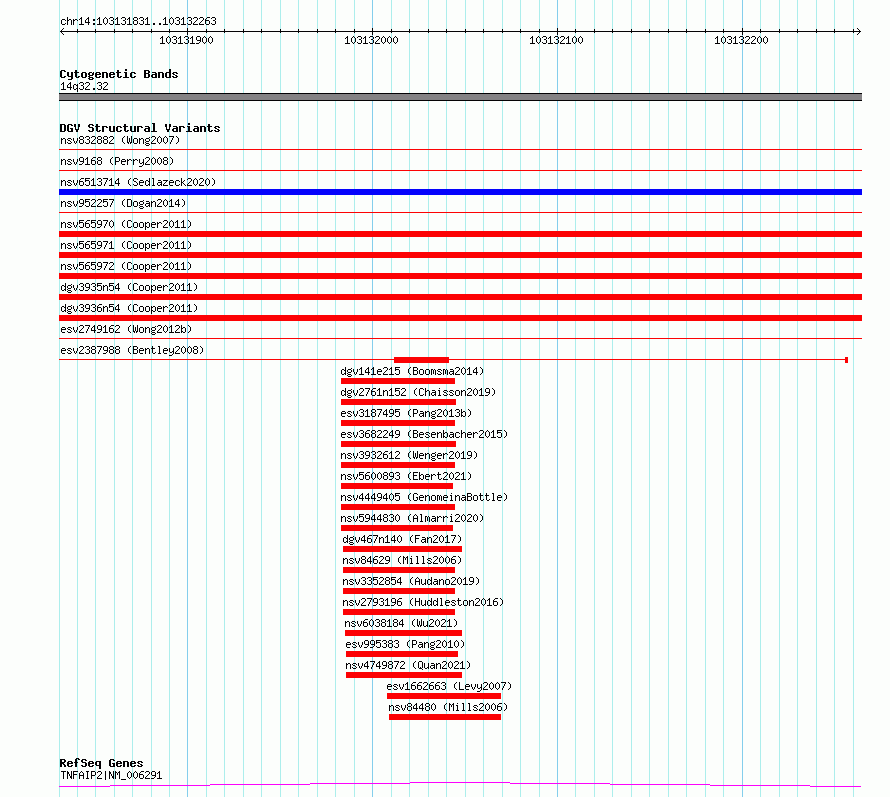This screenshot has height=797, width=890.
Task: Open nsv4449405 (GenomeinaBottle) variant
Action: [x=424, y=497]
